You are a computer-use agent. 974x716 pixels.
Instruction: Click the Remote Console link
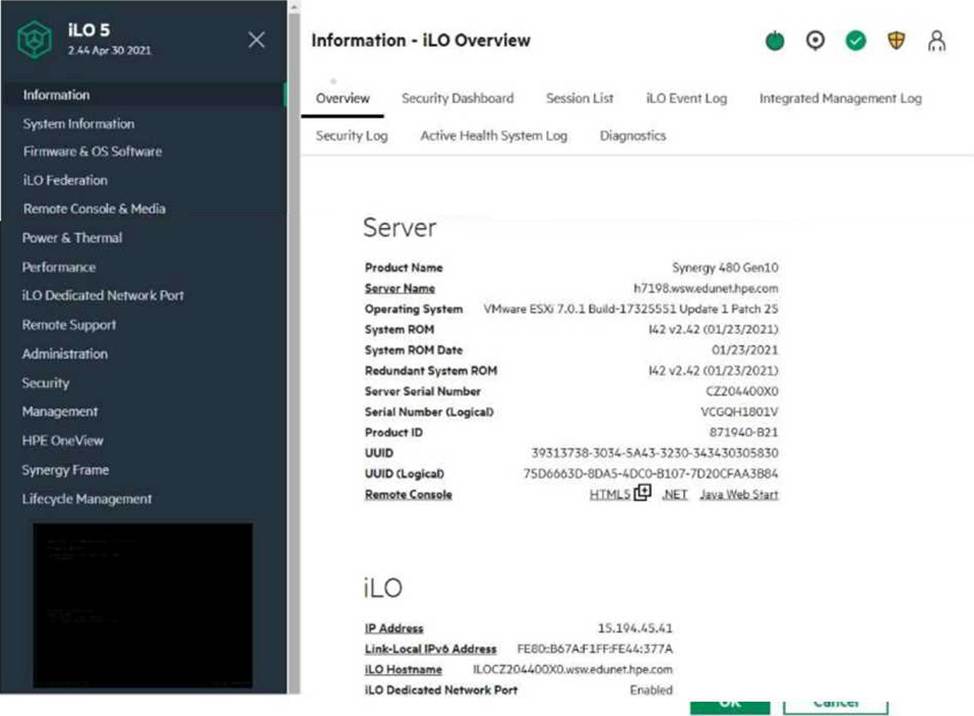point(408,494)
